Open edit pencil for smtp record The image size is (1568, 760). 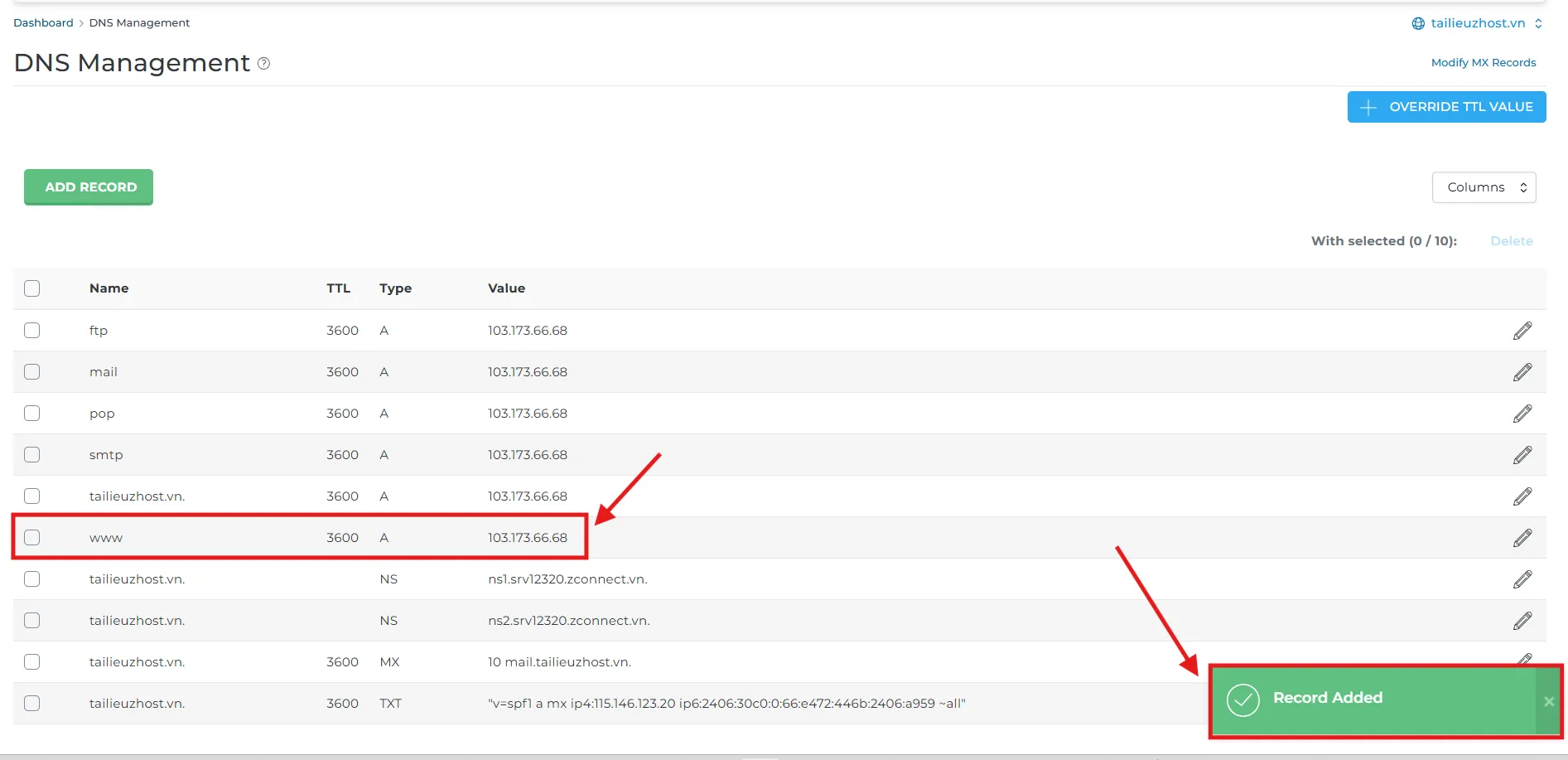(1522, 455)
